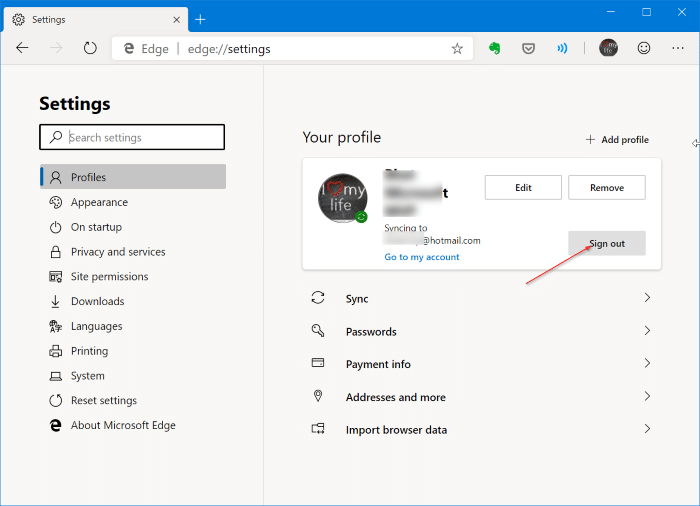Close the Settings tab
The width and height of the screenshot is (700, 506).
[176, 20]
